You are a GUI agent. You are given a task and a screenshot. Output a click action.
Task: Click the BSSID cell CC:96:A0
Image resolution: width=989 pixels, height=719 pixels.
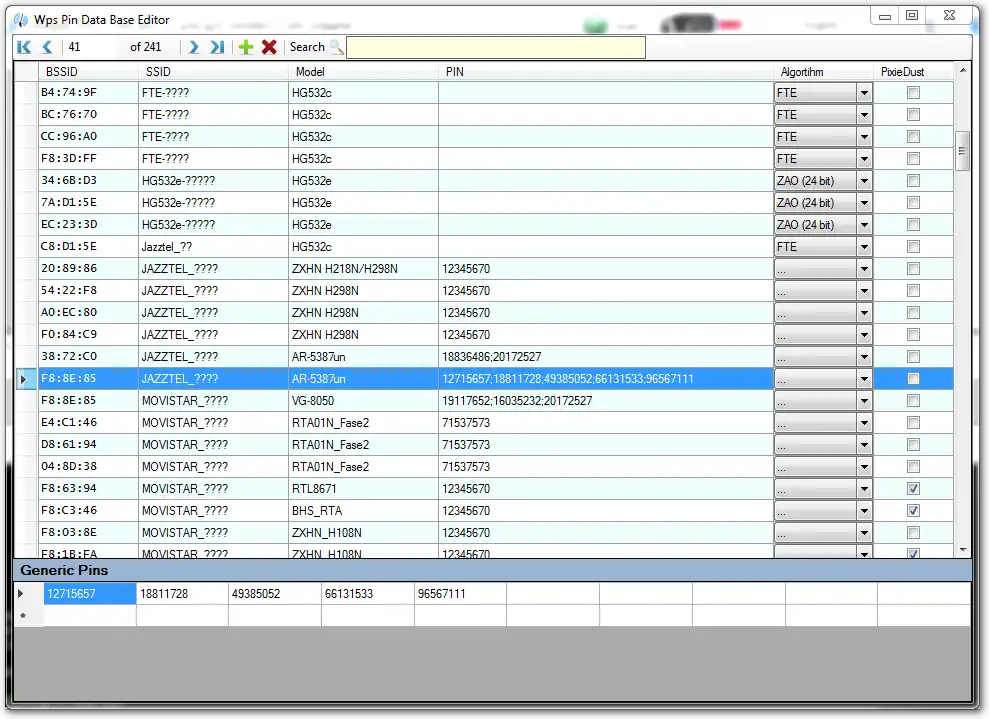coord(88,136)
